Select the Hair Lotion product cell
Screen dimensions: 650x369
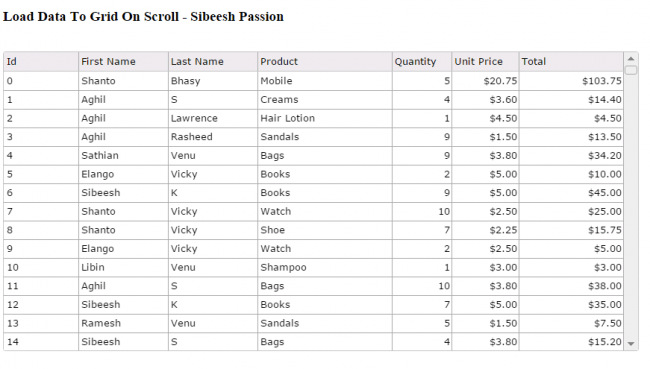coord(325,119)
